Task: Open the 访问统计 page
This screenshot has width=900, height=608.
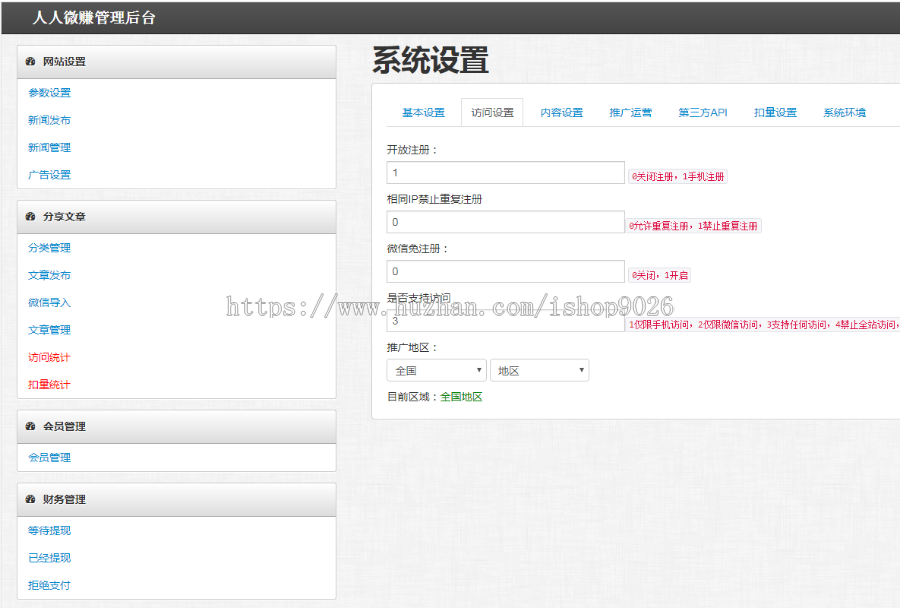Action: pyautogui.click(x=48, y=357)
